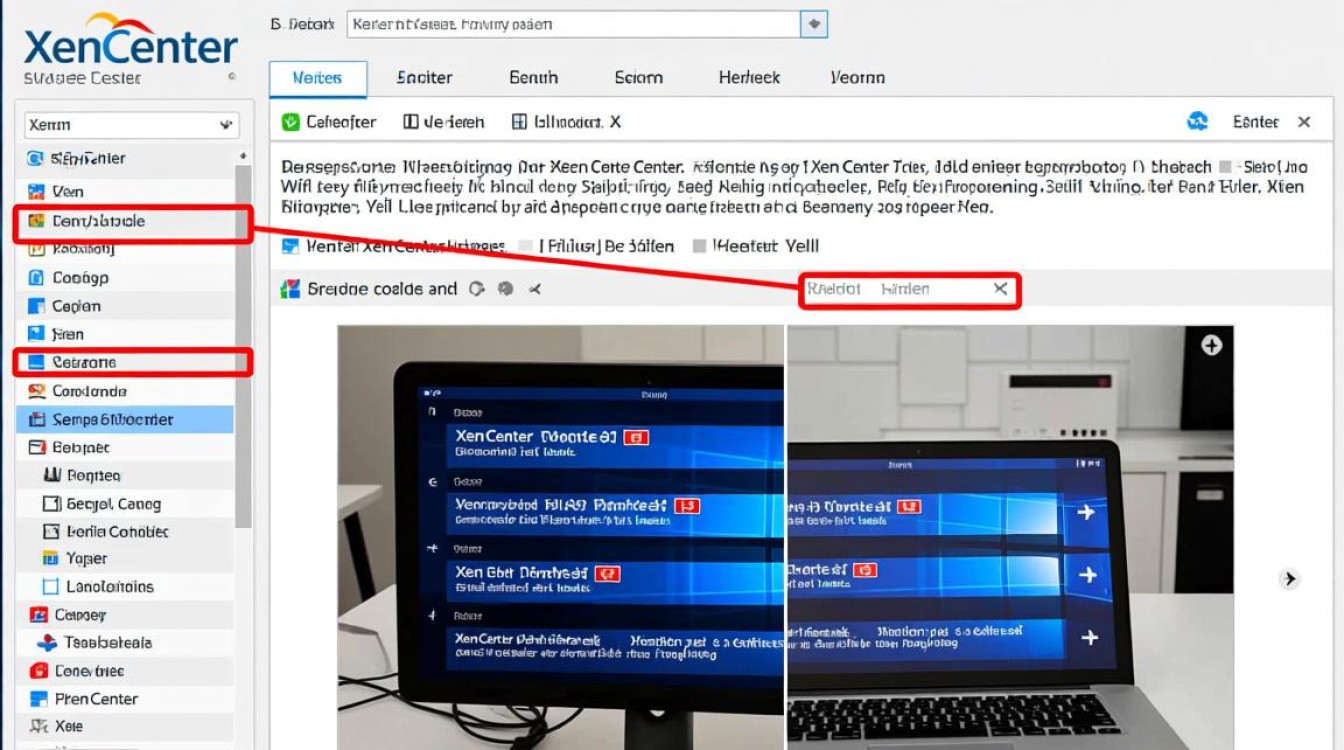1344x750 pixels.
Task: Click the Esnter button in the toolbar
Action: click(1255, 122)
